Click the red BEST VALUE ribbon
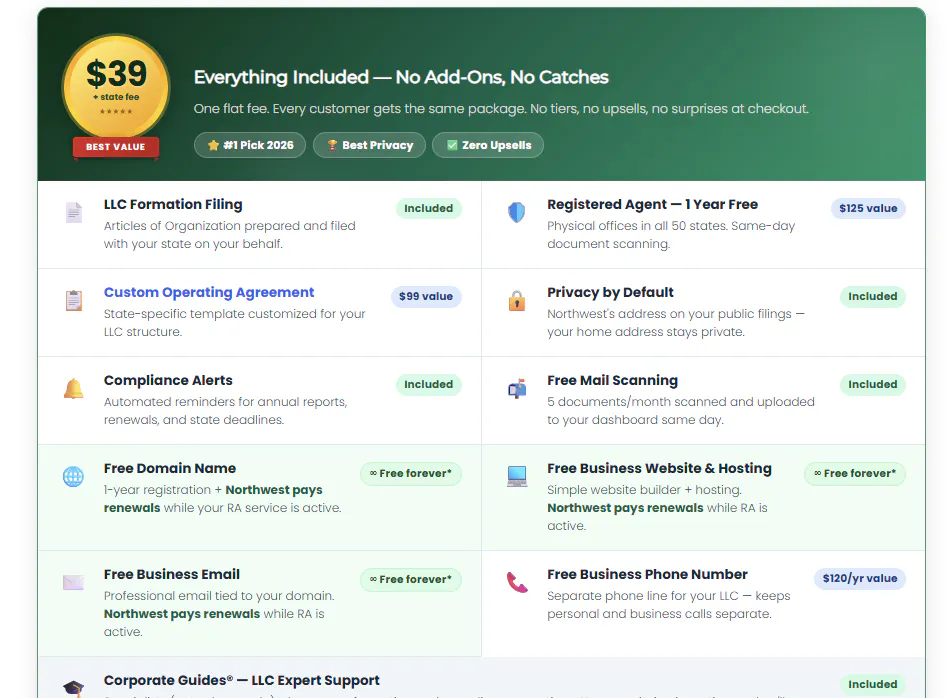This screenshot has width=946, height=698. (x=116, y=147)
